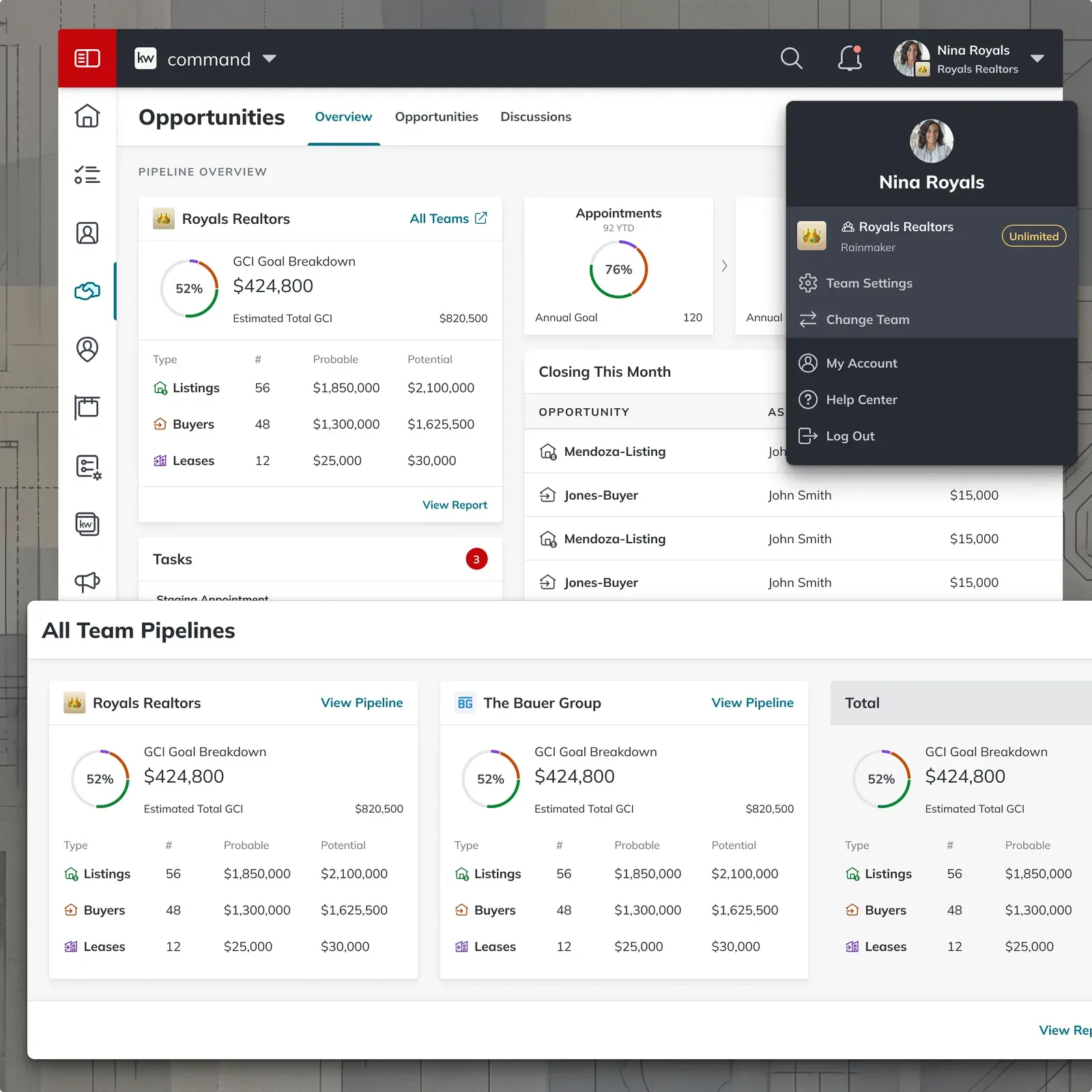The image size is (1092, 1092).
Task: Open the profile circle sidebar icon
Action: pos(87,349)
